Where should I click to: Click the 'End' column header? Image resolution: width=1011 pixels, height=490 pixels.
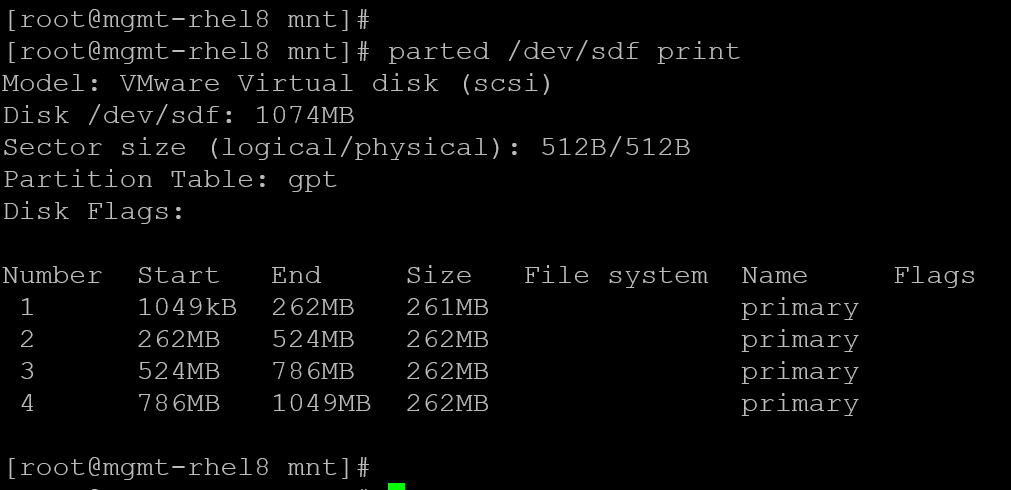click(296, 276)
